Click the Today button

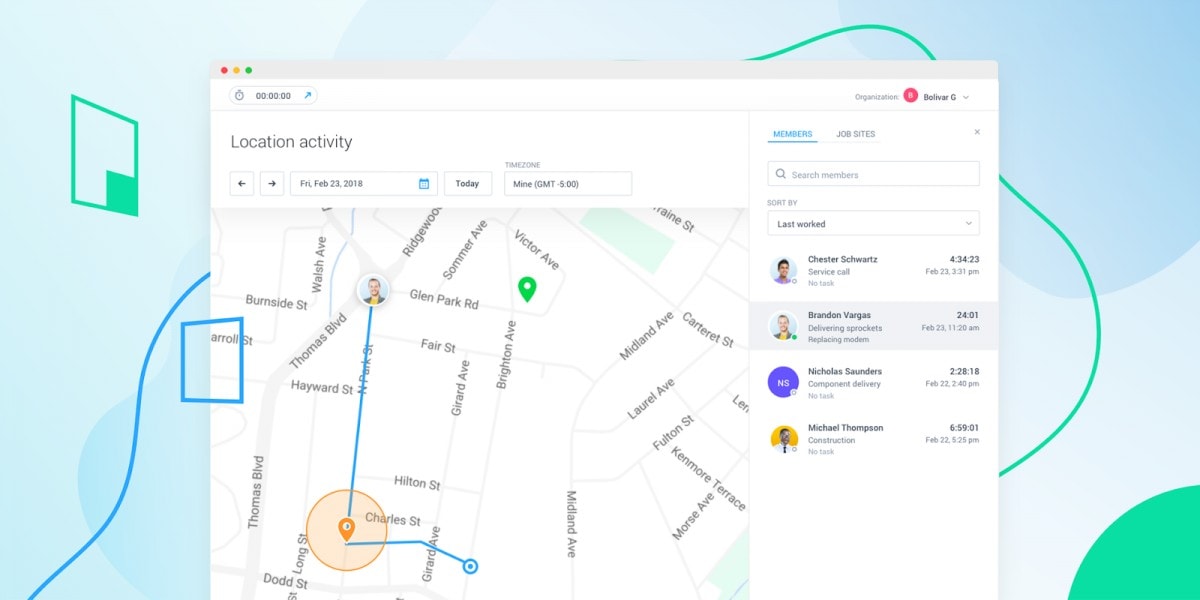(468, 183)
